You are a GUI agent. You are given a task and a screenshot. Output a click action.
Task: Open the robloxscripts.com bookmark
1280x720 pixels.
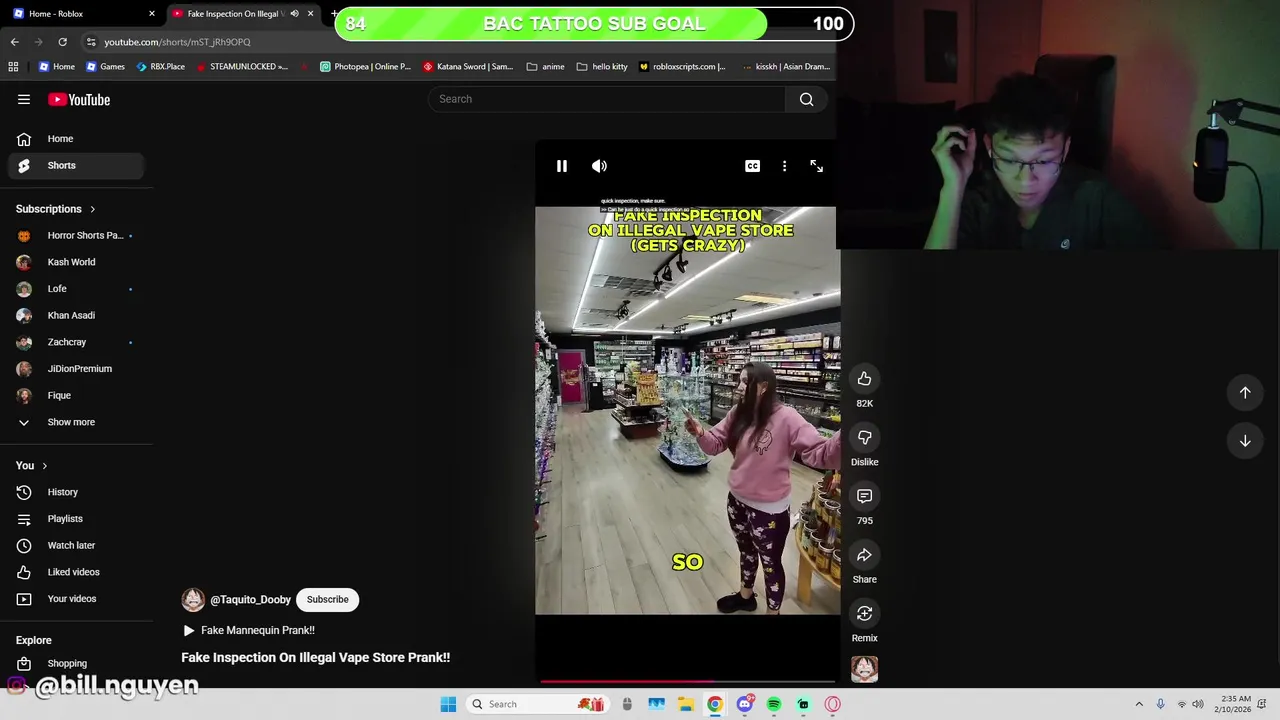tap(682, 67)
